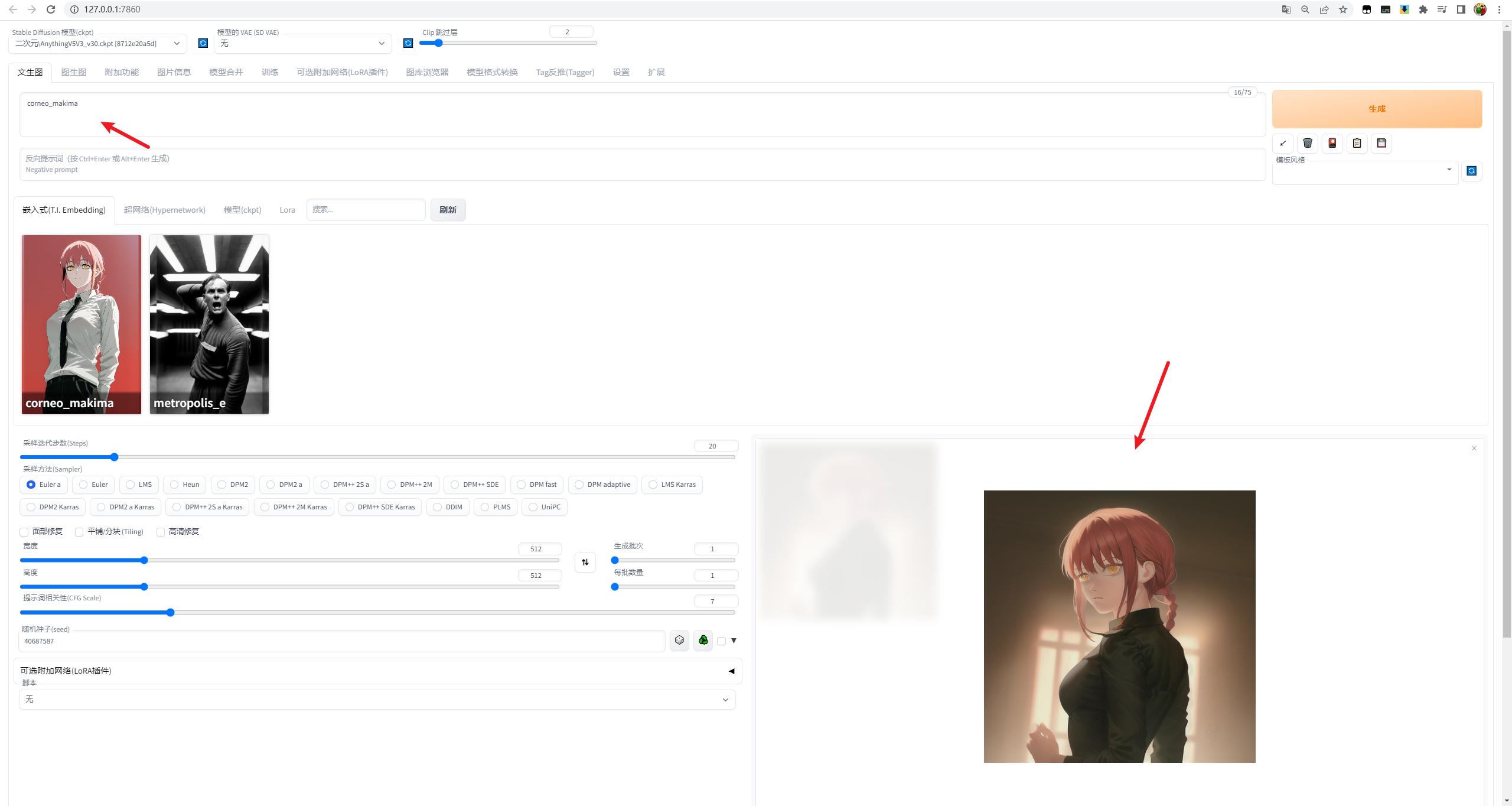This screenshot has height=806, width=1512.
Task: Click the orange 生成 generate button
Action: click(1377, 109)
